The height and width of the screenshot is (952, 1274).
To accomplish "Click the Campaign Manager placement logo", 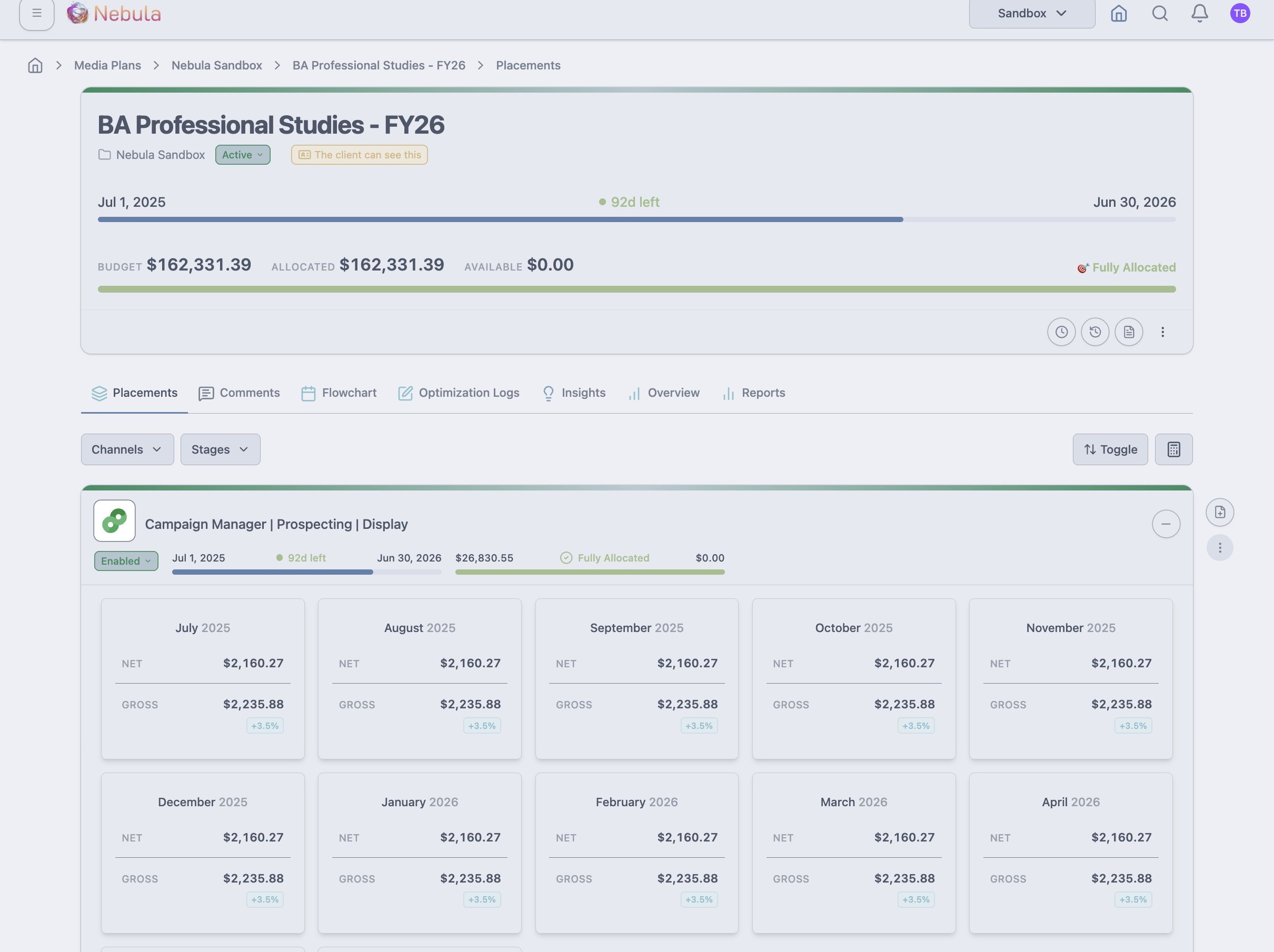I will 115,521.
